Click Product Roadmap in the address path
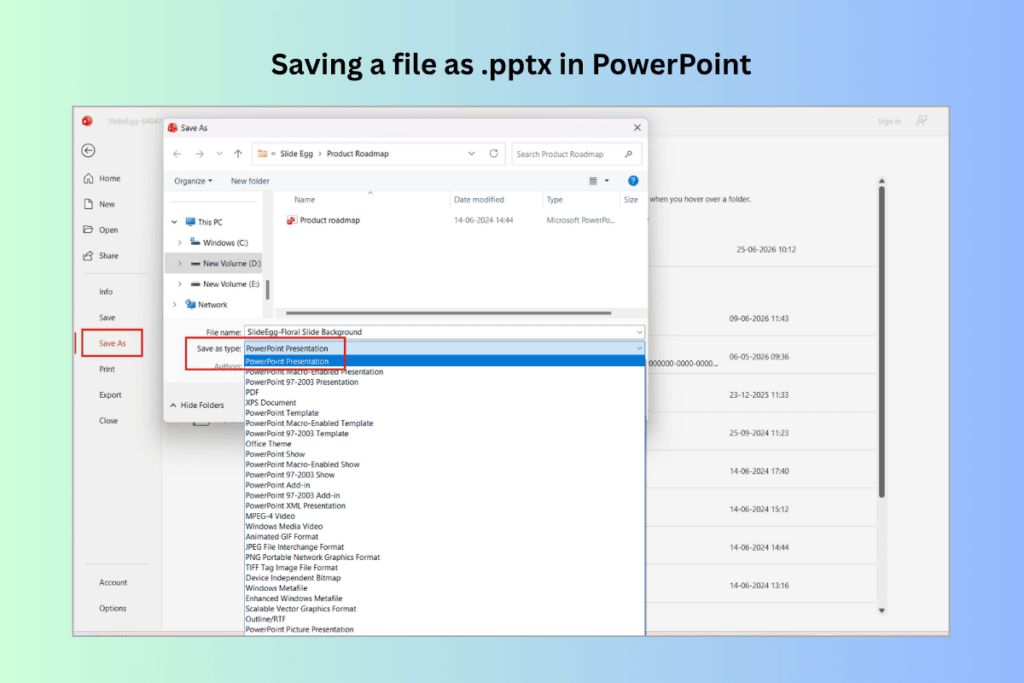The width and height of the screenshot is (1024, 683). point(357,154)
